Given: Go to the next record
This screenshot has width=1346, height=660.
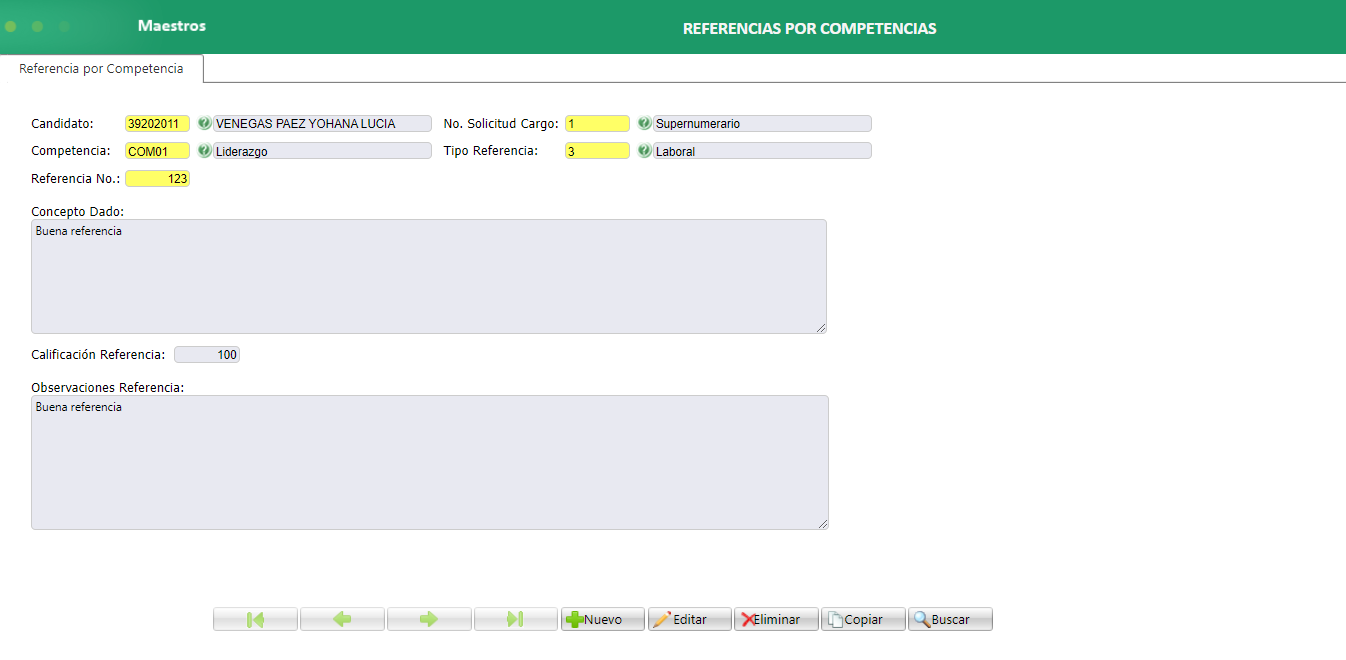Looking at the screenshot, I should (429, 619).
